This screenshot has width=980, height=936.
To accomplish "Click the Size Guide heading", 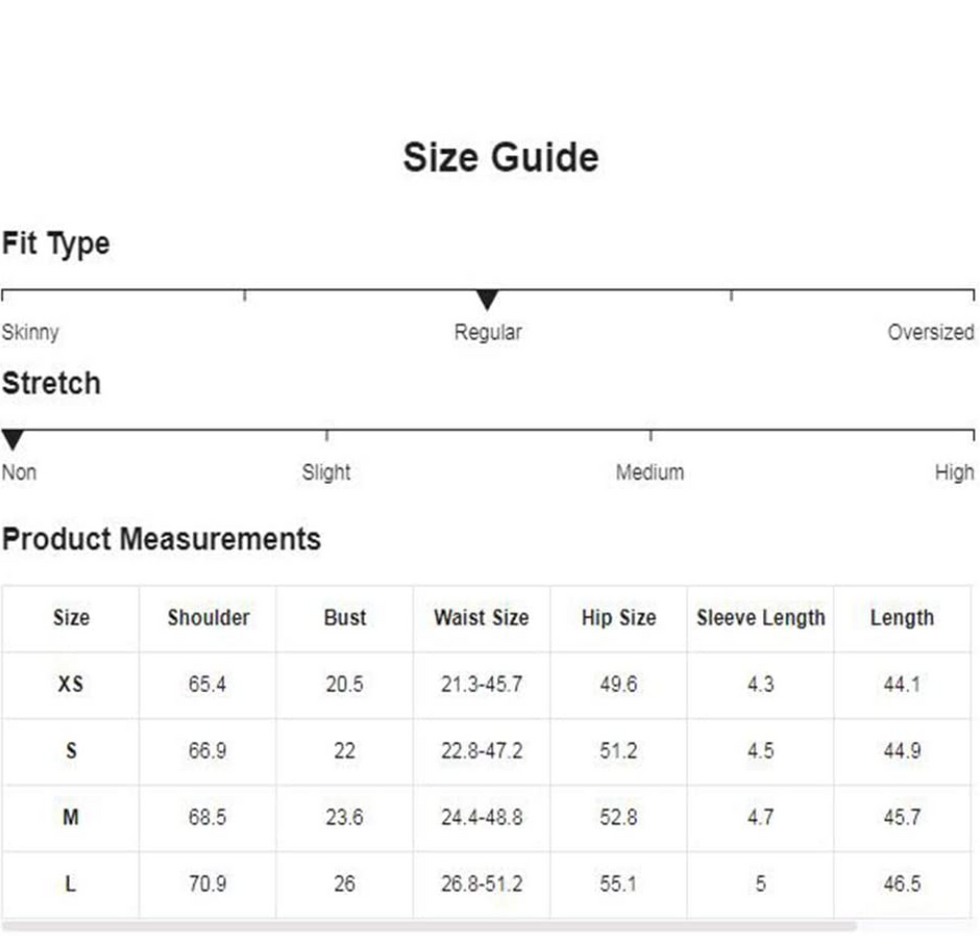I will pos(501,158).
